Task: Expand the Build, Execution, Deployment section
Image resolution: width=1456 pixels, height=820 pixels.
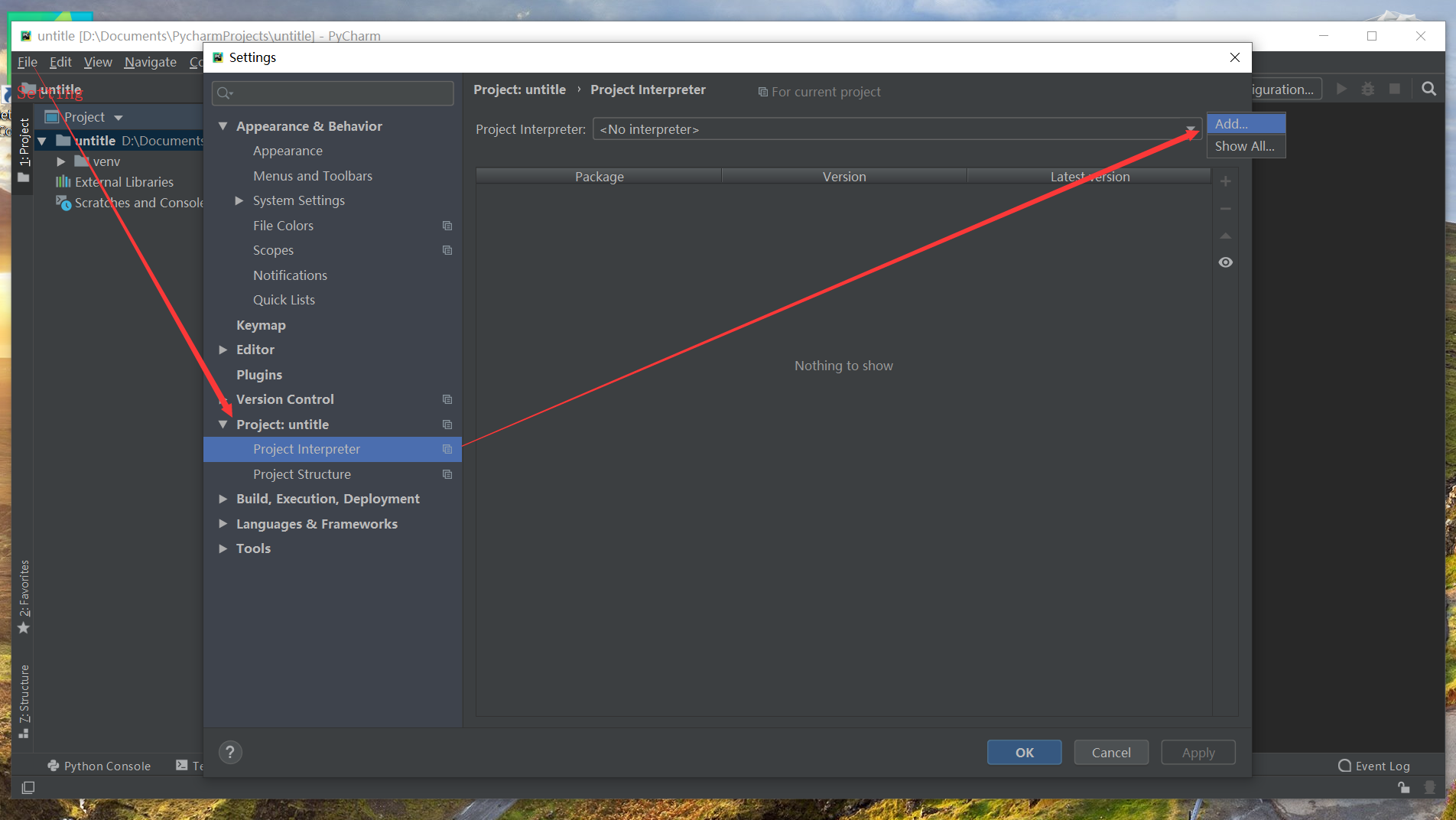Action: [x=223, y=498]
